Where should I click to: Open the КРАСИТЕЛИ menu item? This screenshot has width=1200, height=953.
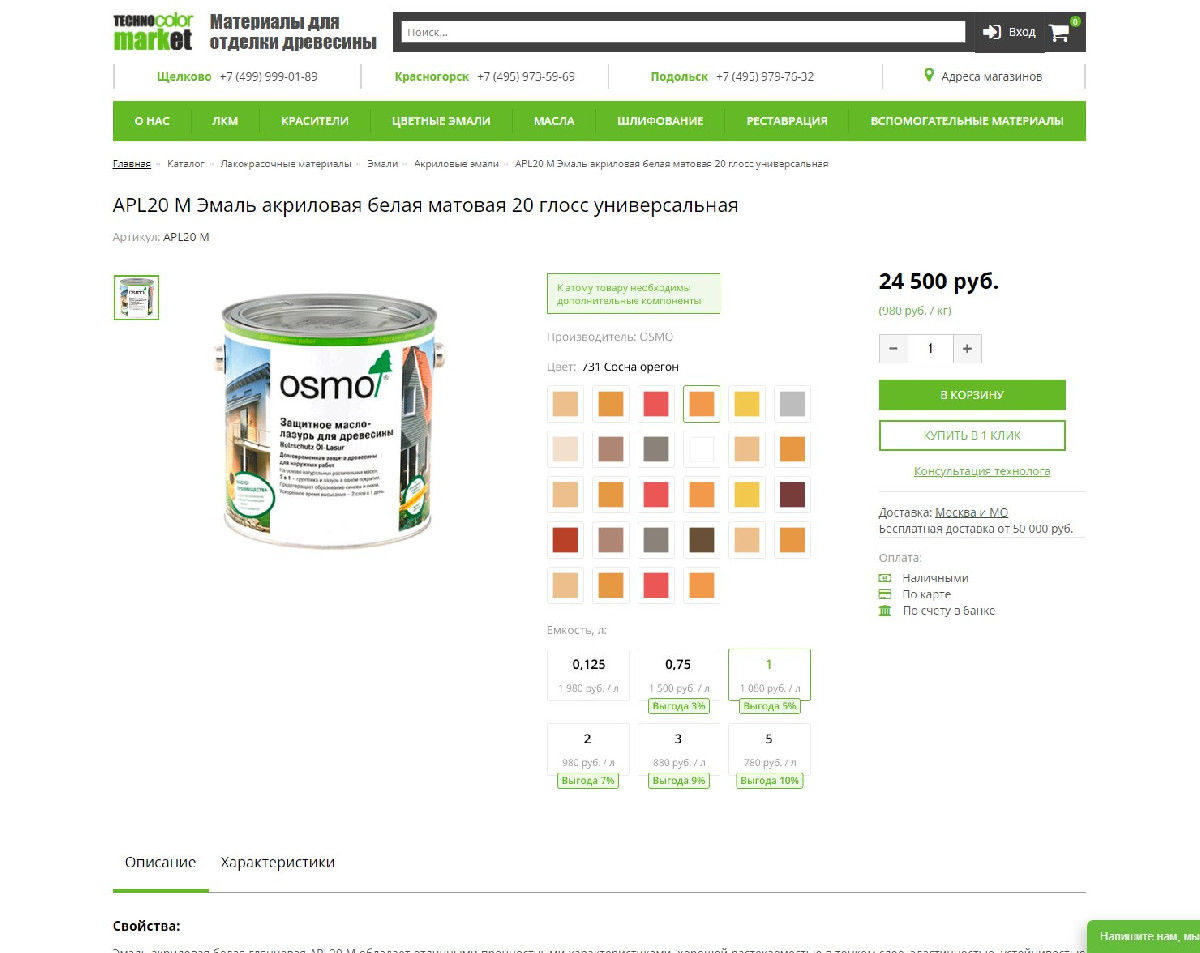coord(315,121)
